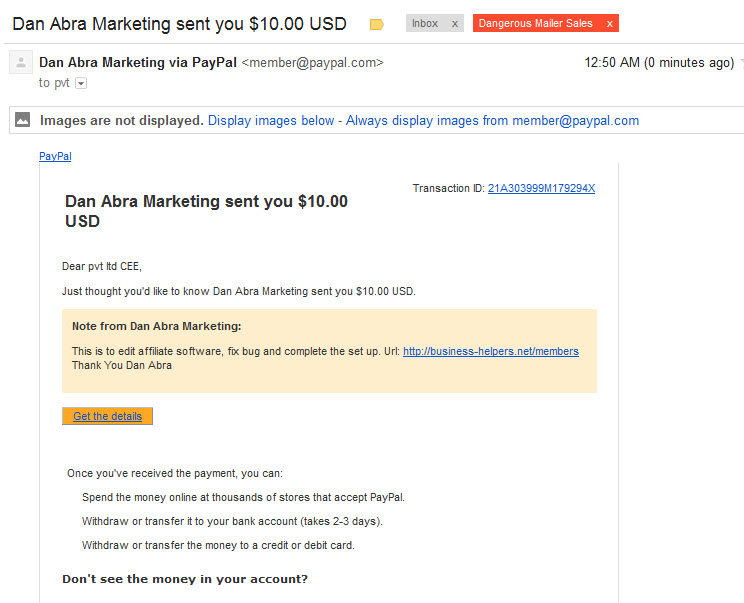
Task: Always display images from member@paypal.com
Action: (x=492, y=121)
